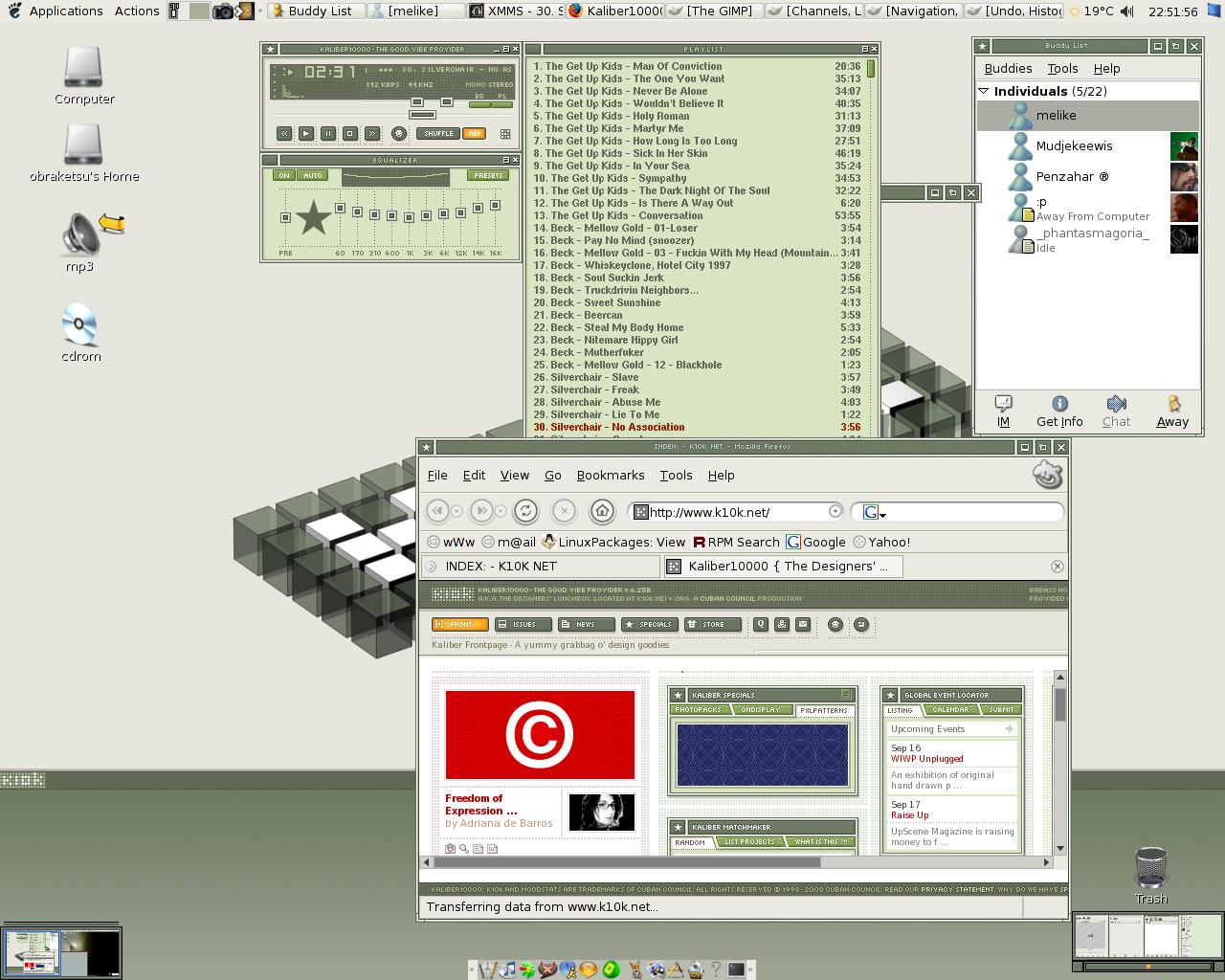Open Google search engine dropdown in Firefox
This screenshot has height=980, width=1225.
click(x=875, y=513)
